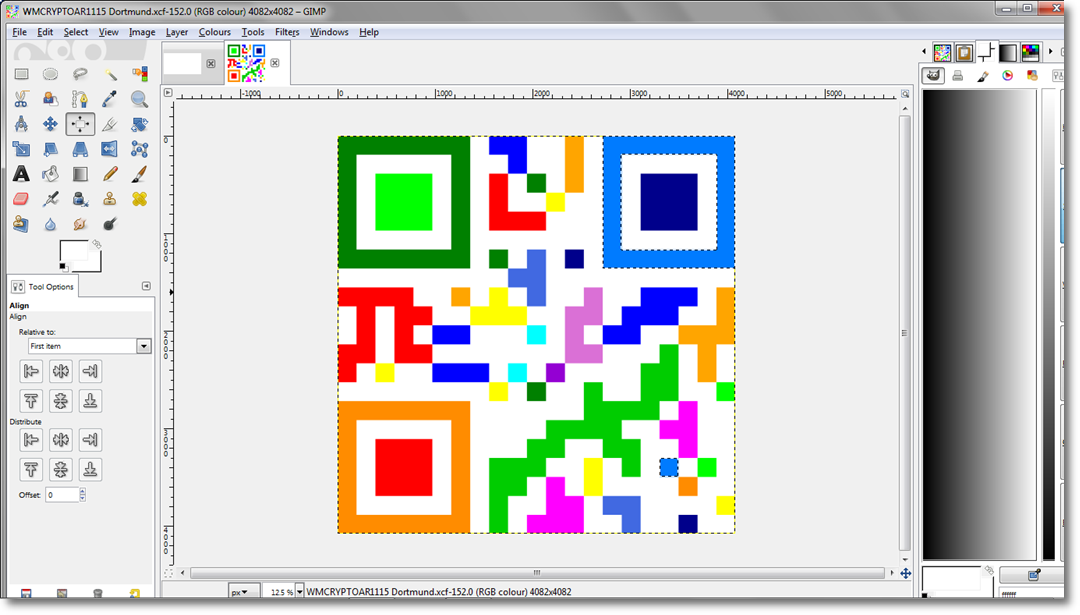Image resolution: width=1080 pixels, height=615 pixels.
Task: Select the Eraser tool
Action: coord(21,199)
